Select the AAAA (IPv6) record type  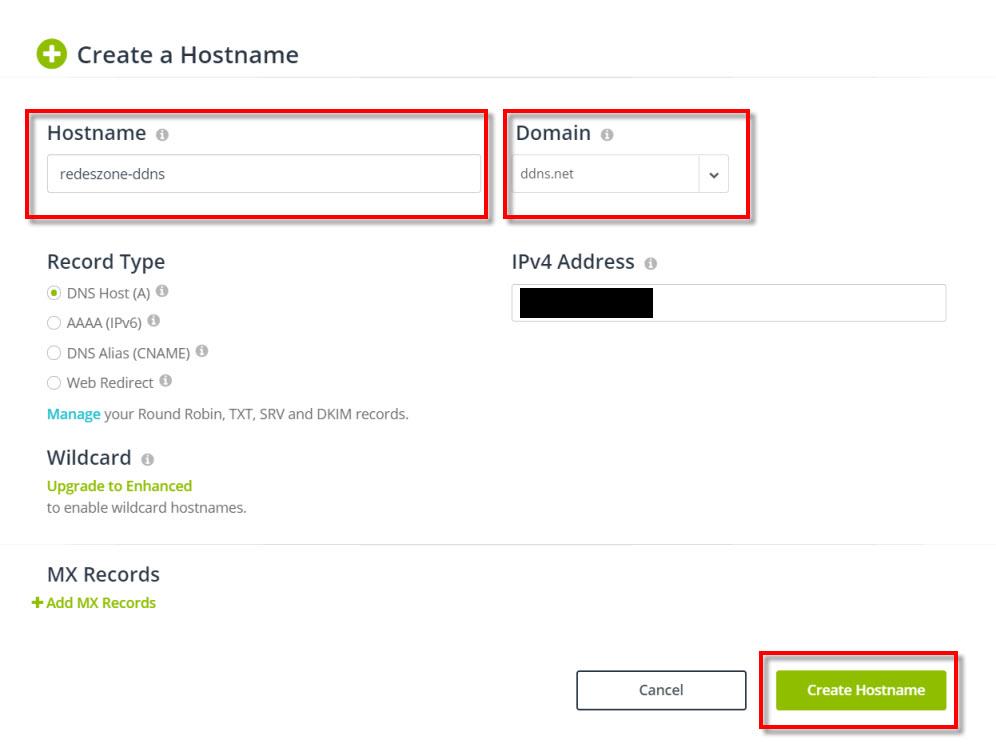point(54,323)
